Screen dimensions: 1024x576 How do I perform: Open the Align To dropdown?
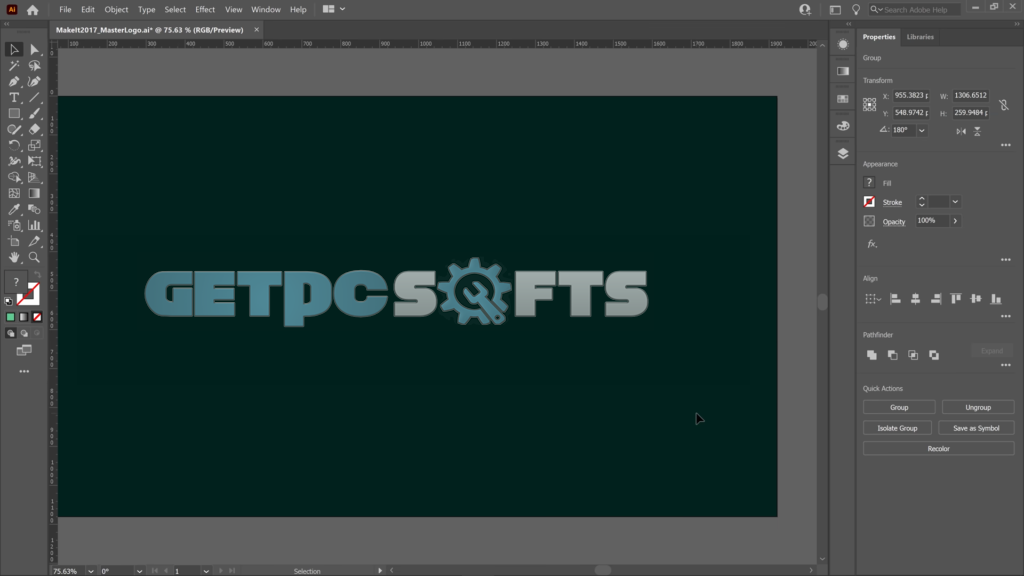pos(873,299)
